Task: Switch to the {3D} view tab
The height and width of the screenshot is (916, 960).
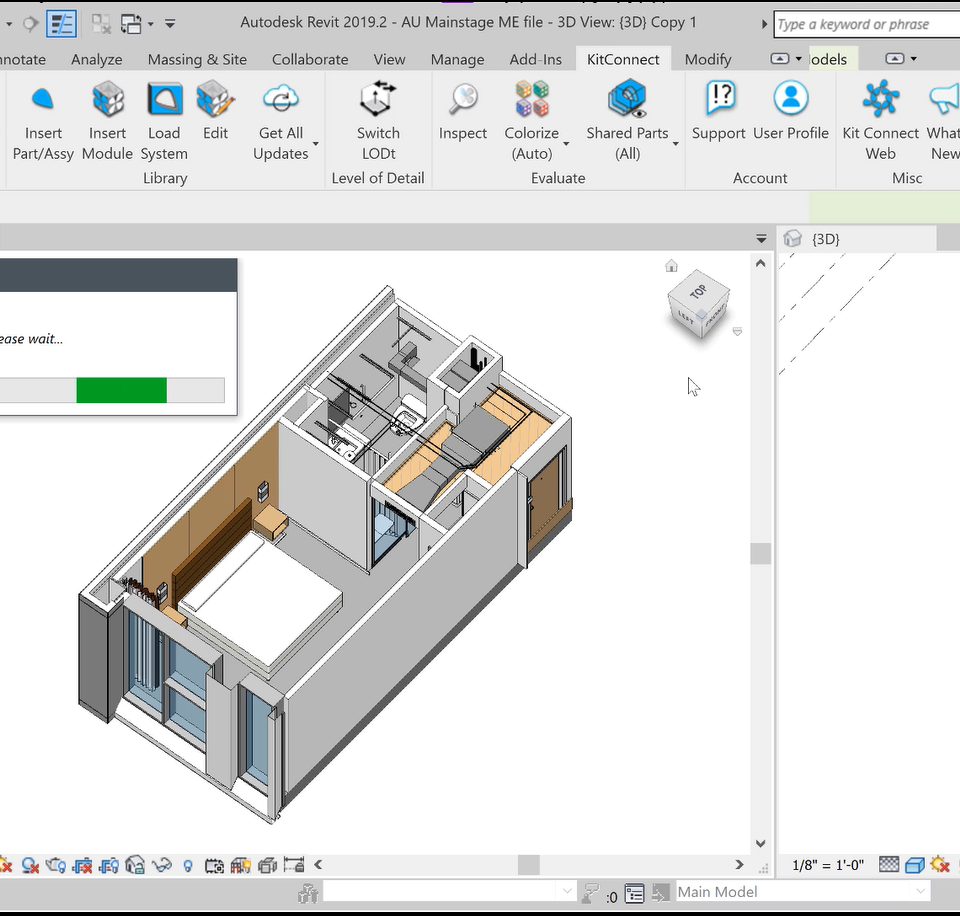Action: (857, 239)
